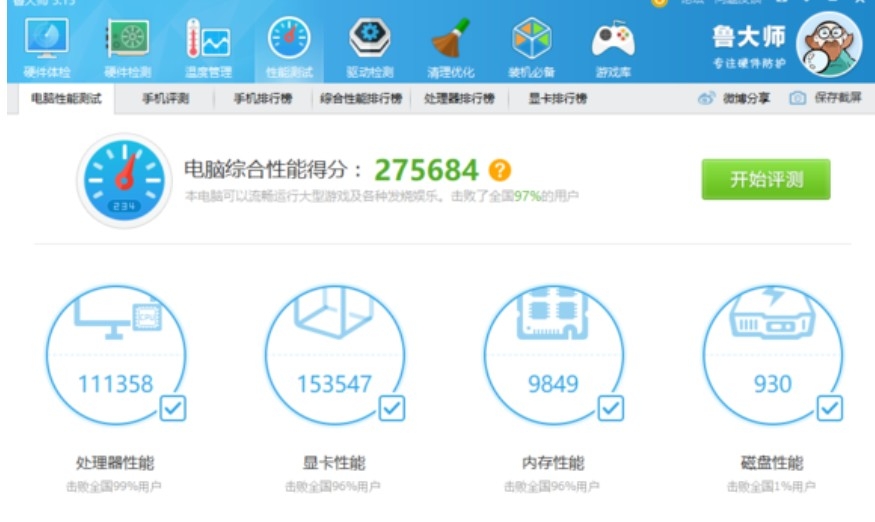The image size is (875, 522).
Task: Open the 游戏库 gamepad icon
Action: tap(613, 39)
